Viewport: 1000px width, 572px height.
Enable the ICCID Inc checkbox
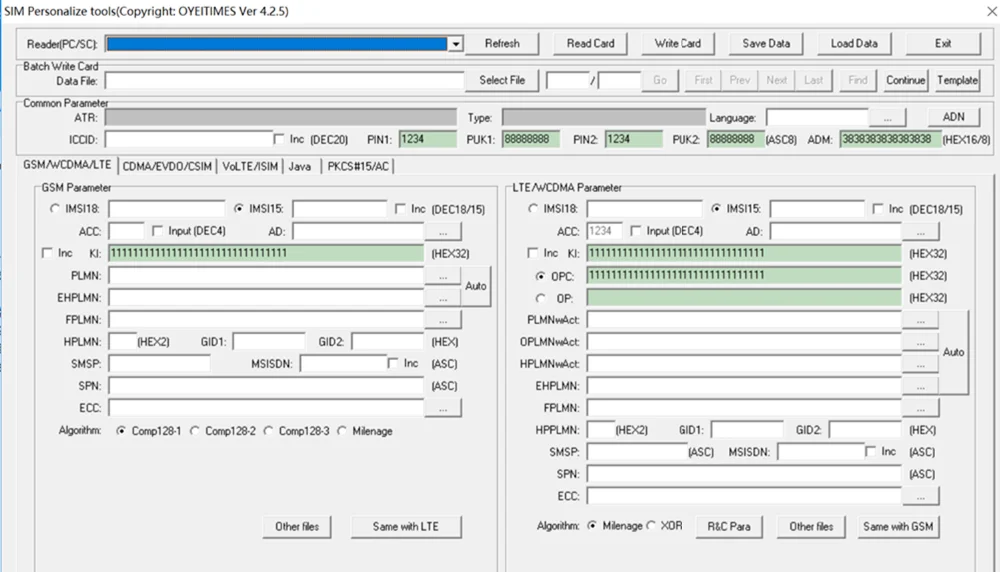tap(279, 139)
